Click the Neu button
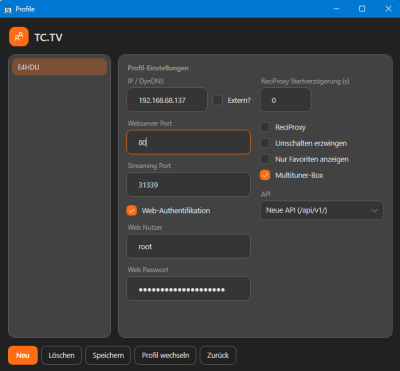400x371 pixels. (x=23, y=355)
